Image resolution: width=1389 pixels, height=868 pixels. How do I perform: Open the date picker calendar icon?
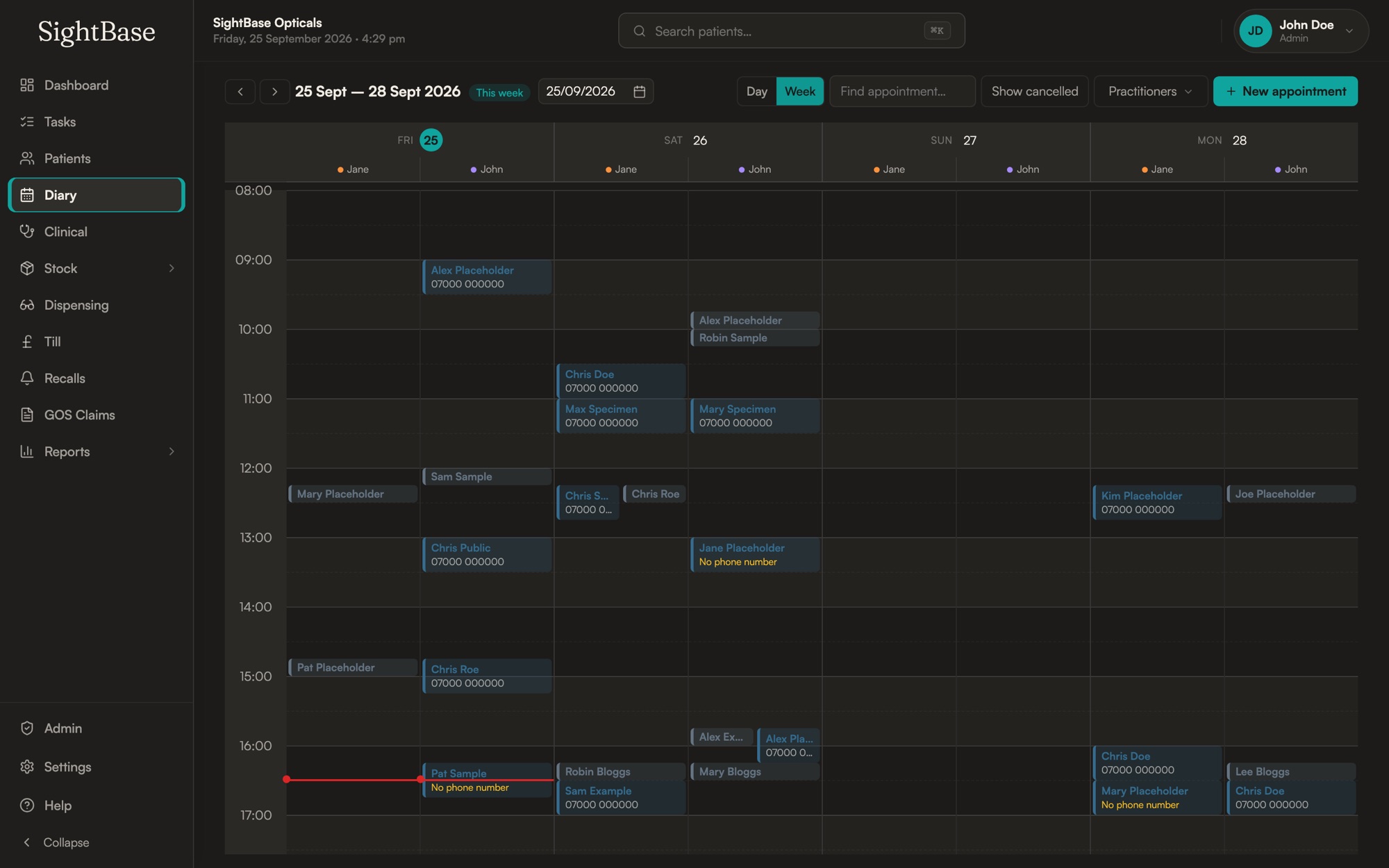coord(640,91)
